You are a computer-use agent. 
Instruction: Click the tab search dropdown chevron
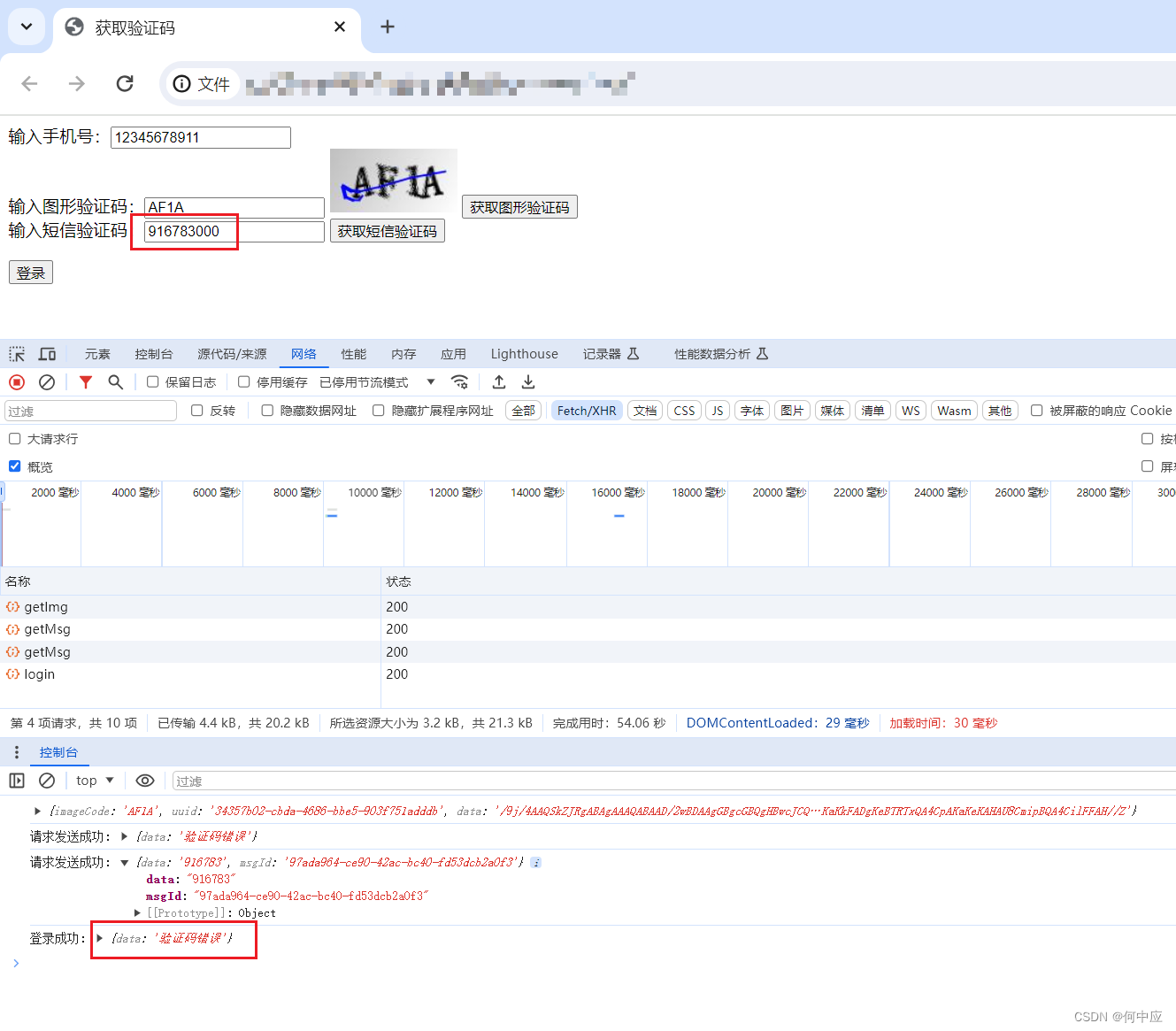[x=27, y=27]
